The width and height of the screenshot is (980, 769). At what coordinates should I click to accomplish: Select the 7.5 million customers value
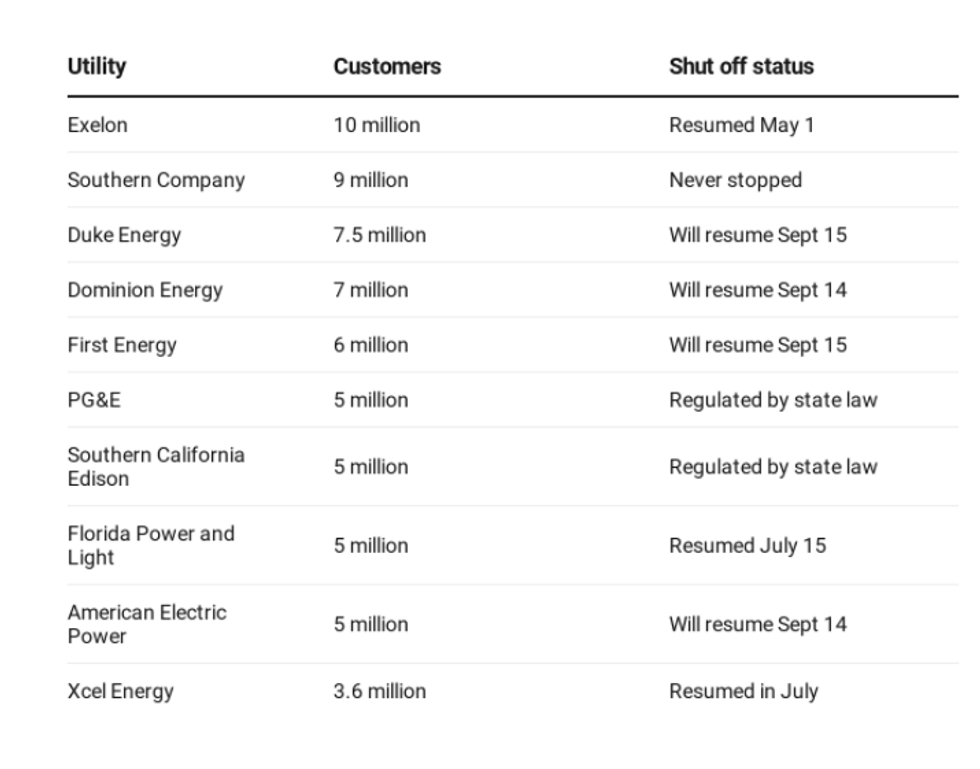(380, 236)
